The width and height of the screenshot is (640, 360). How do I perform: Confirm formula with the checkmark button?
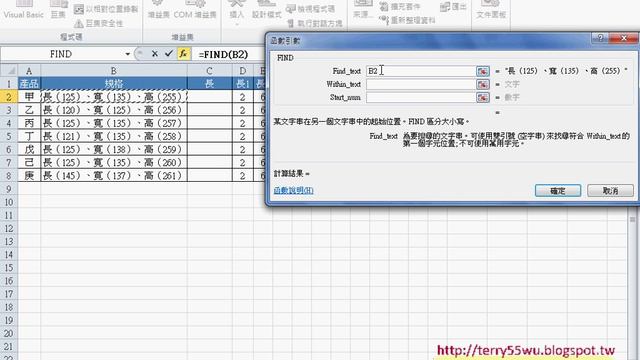click(x=169, y=53)
